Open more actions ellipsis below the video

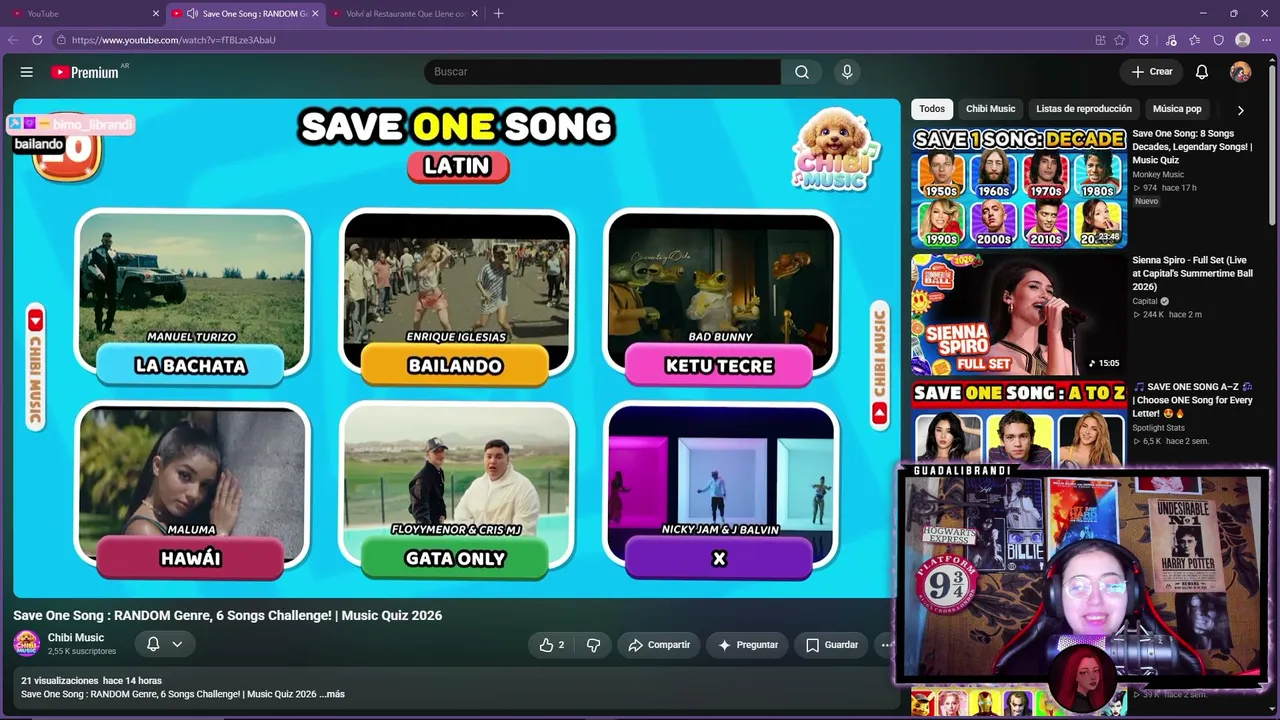(885, 645)
